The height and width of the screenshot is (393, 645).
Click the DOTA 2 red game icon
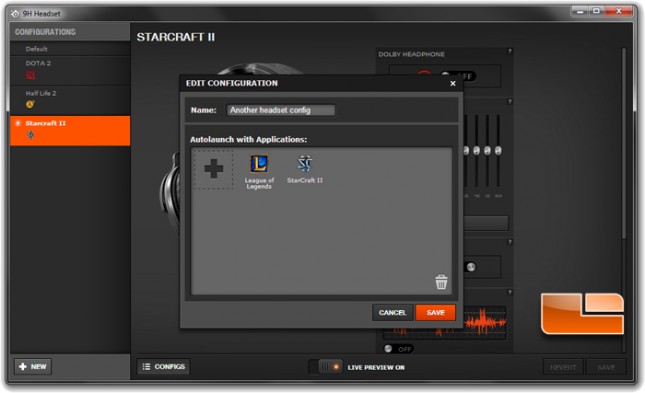(30, 75)
